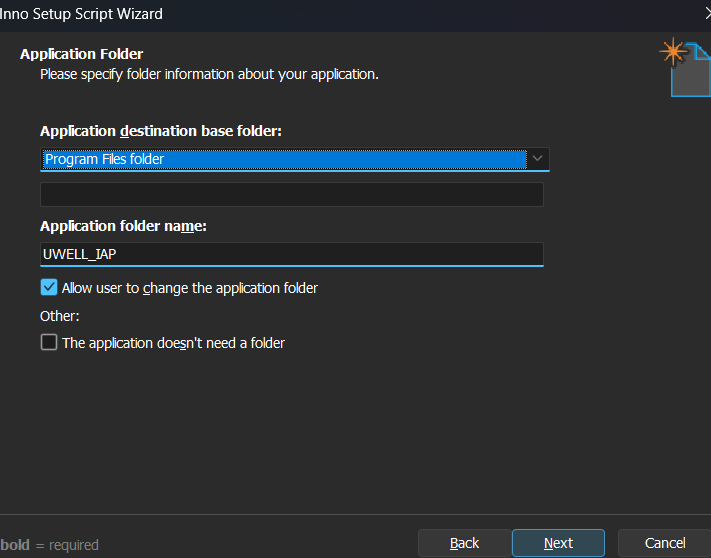Click the Other: label
The width and height of the screenshot is (711, 558).
point(60,316)
